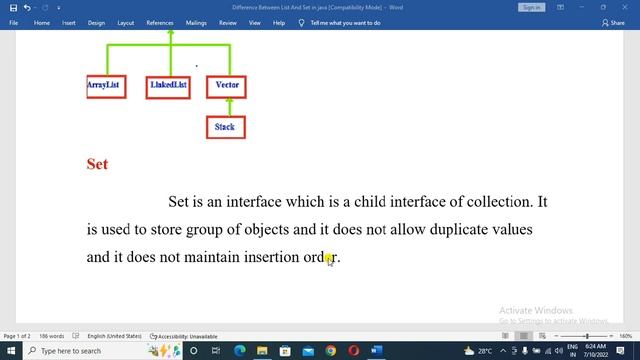Click the zoom in plus button

point(611,336)
